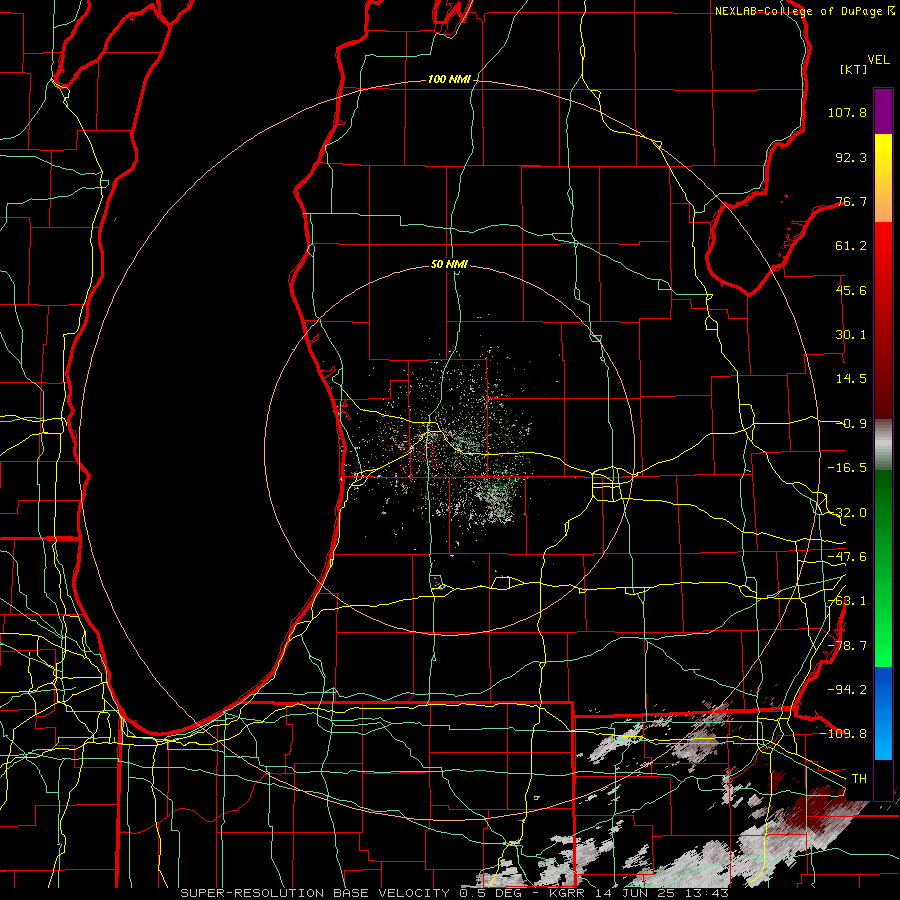Select the -16.5 scale value
Screen dimensions: 900x900
tap(847, 468)
